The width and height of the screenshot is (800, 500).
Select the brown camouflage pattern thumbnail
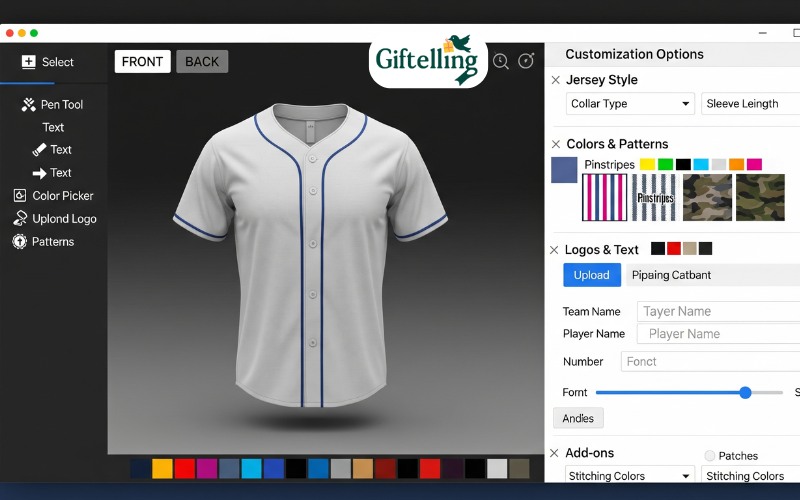pos(708,197)
